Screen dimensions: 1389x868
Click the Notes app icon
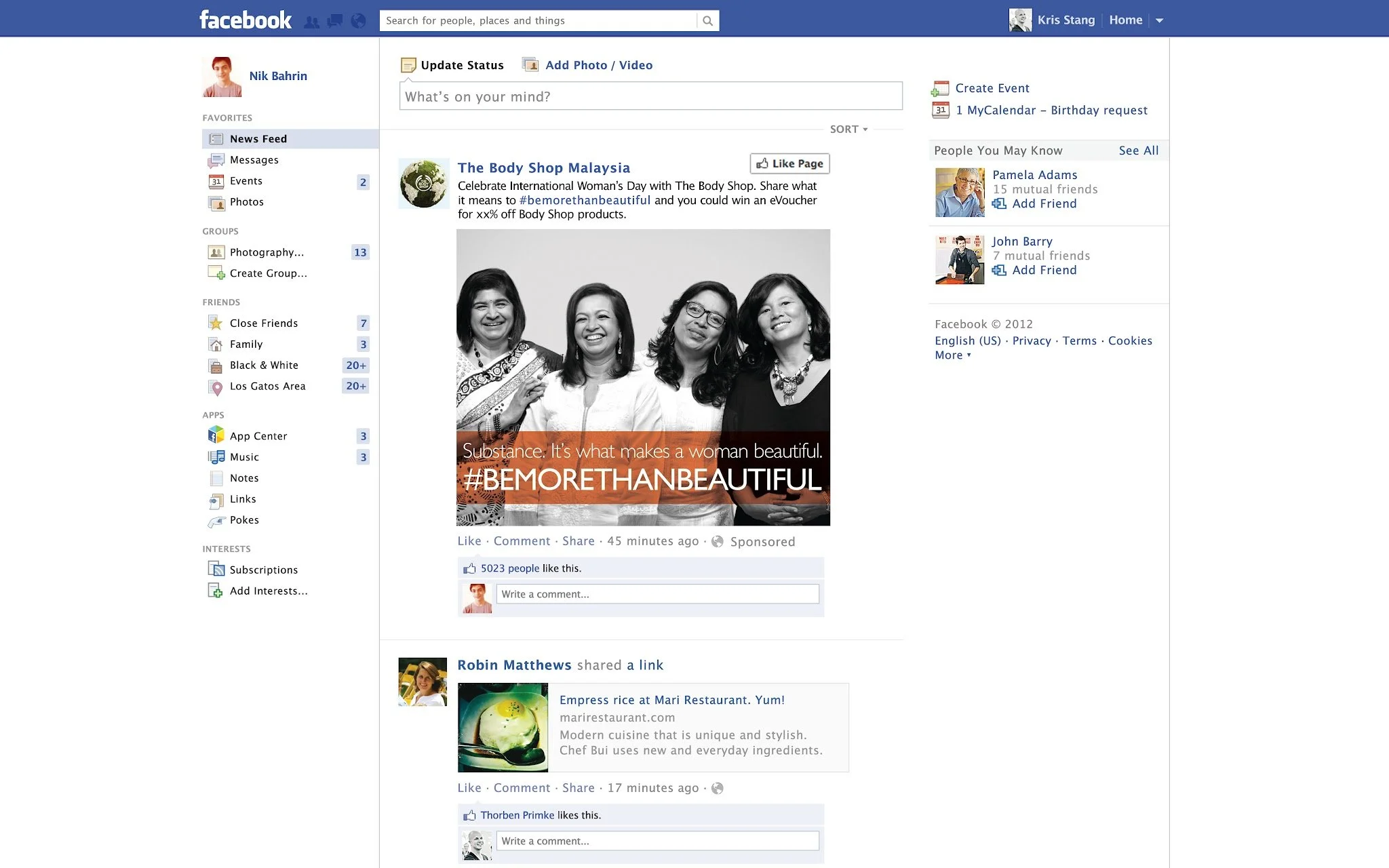click(x=216, y=478)
